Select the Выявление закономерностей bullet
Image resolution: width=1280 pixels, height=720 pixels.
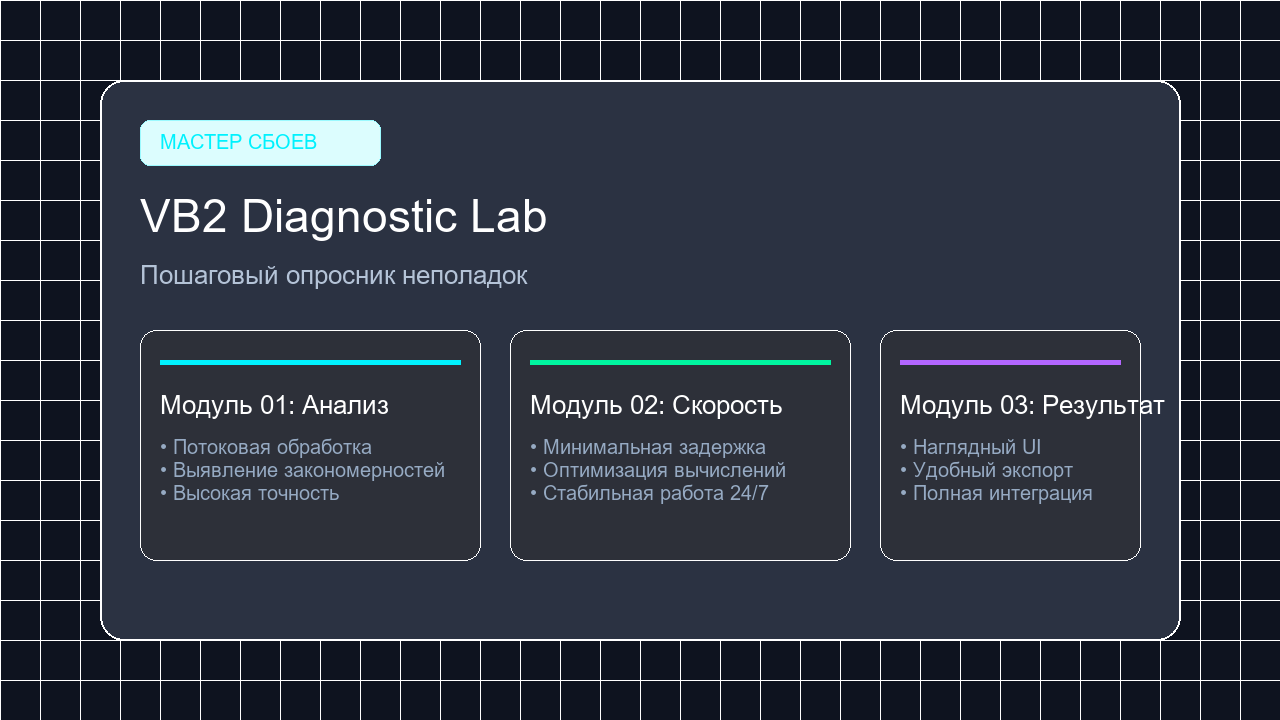[302, 470]
